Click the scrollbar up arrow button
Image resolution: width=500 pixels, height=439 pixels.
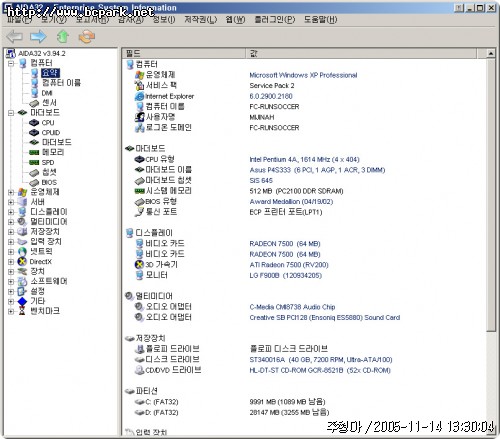490,53
